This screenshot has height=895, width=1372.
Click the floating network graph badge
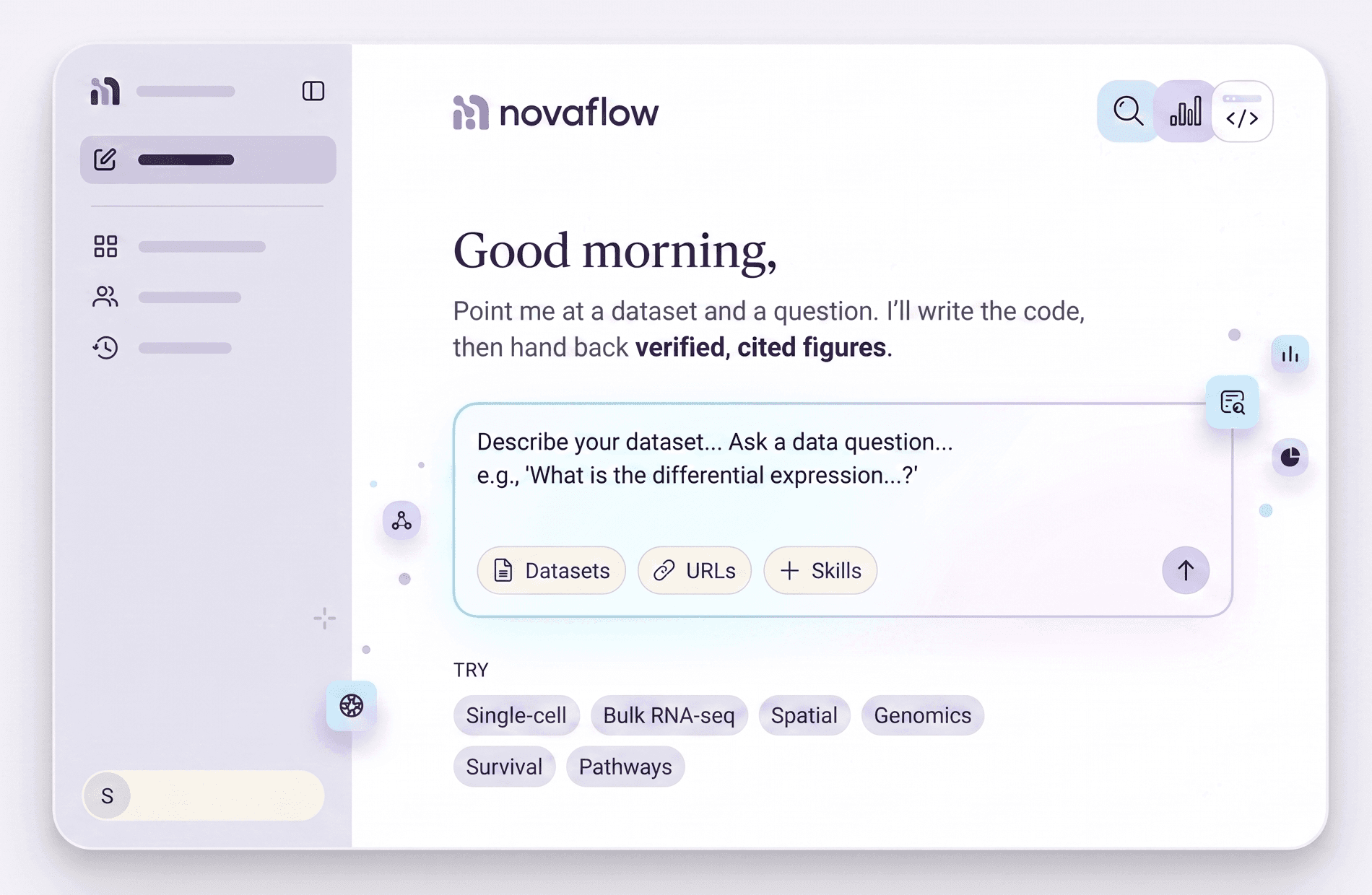tap(401, 520)
